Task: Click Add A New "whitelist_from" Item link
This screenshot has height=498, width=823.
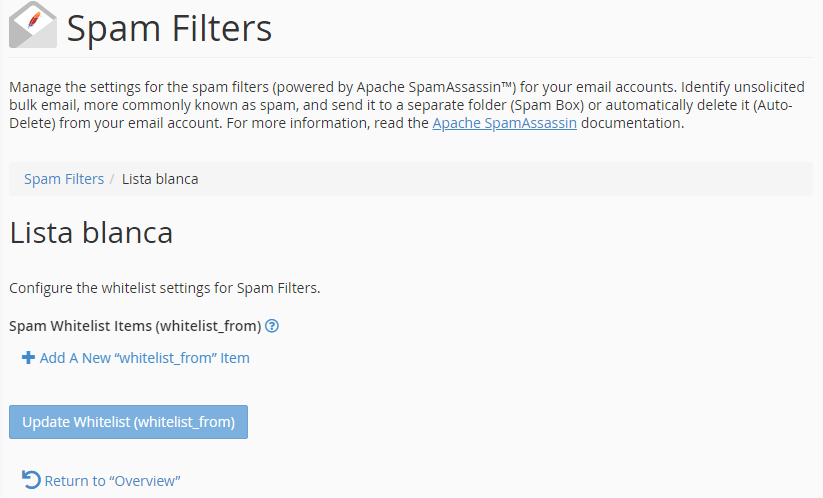Action: point(144,358)
